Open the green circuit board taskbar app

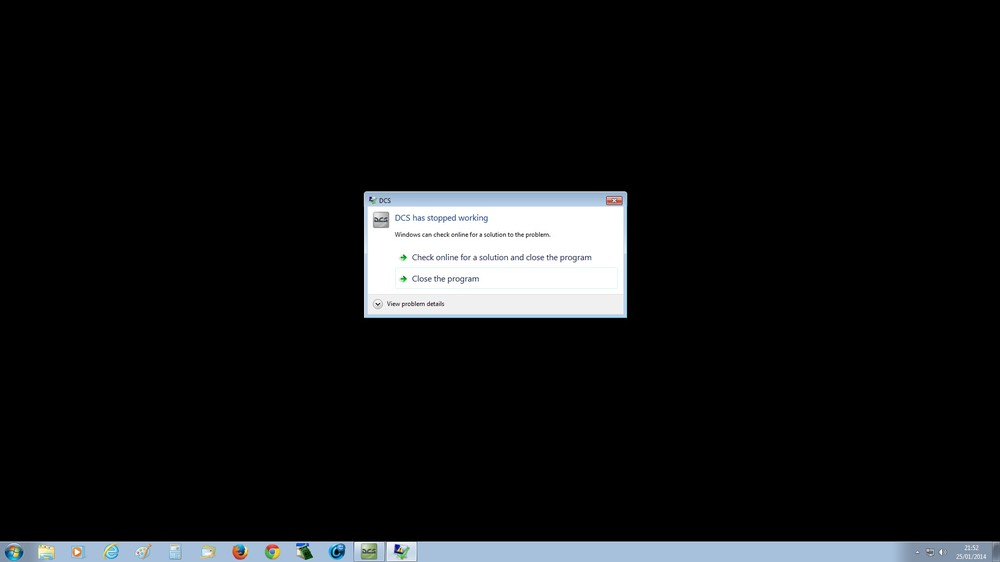tap(305, 552)
